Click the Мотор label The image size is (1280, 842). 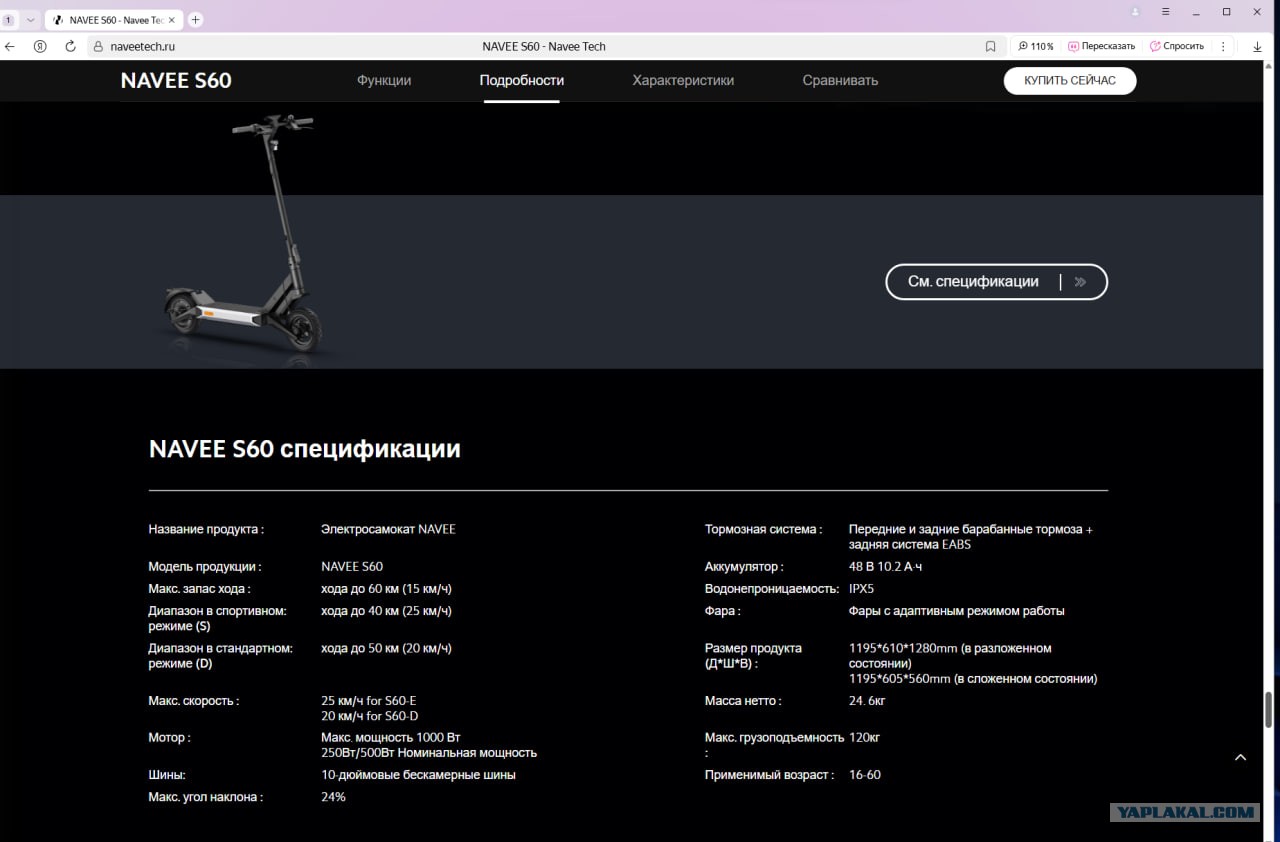pos(169,738)
